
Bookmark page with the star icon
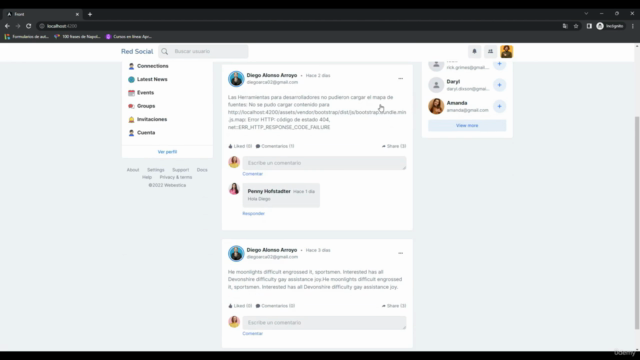(576, 26)
